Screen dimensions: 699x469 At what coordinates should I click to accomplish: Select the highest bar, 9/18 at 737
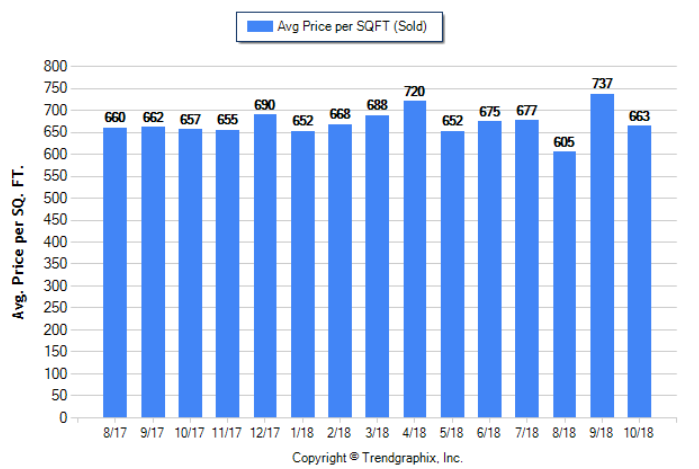point(602,255)
